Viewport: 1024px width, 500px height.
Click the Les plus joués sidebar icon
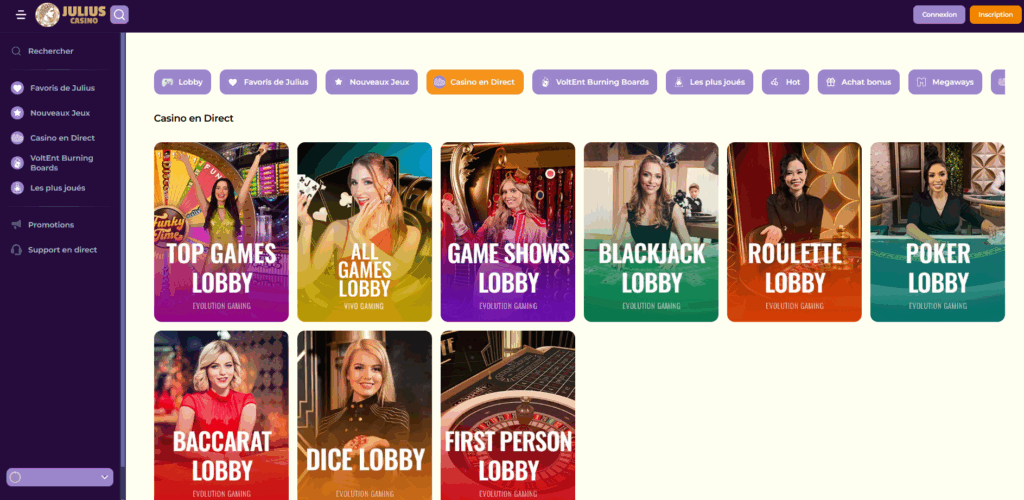tap(18, 188)
